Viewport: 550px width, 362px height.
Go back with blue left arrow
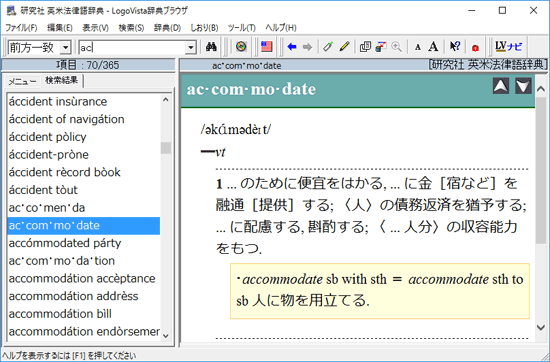[x=292, y=47]
